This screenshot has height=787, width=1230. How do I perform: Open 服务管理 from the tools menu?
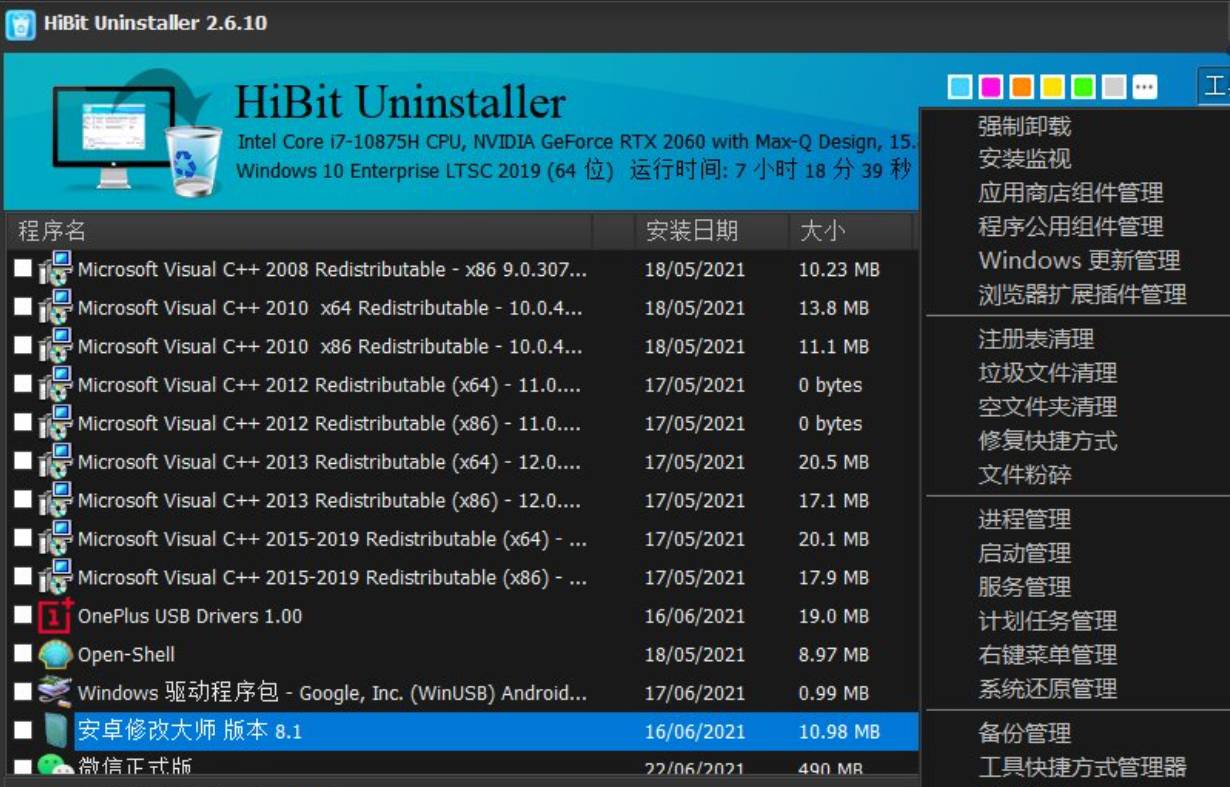1024,587
